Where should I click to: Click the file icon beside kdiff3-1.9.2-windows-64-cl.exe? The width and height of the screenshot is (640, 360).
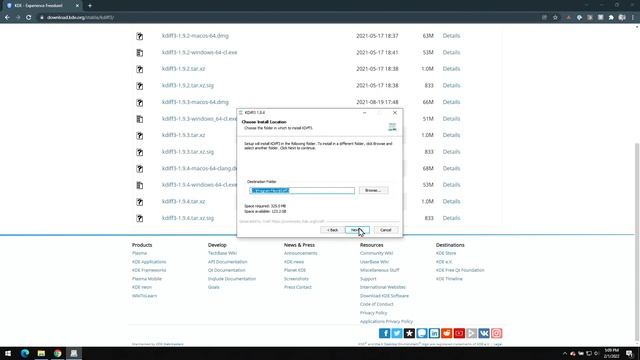140,53
